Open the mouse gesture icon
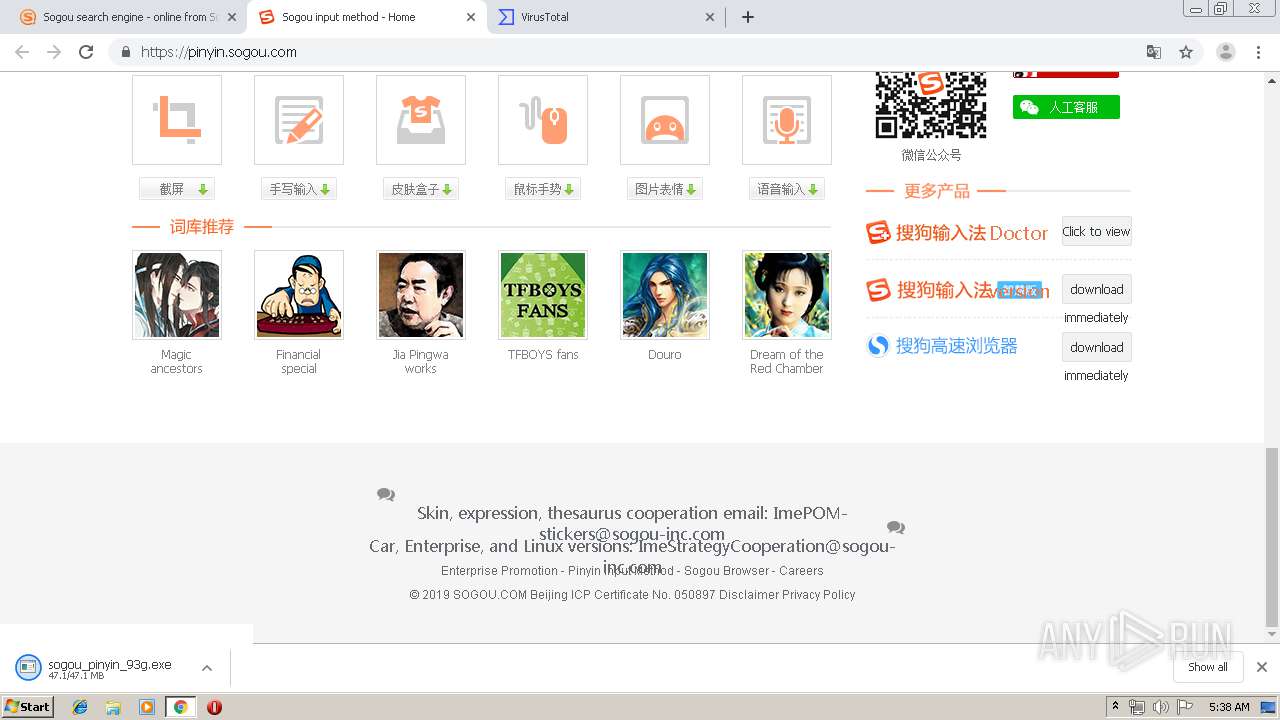1280x720 pixels. click(x=543, y=120)
